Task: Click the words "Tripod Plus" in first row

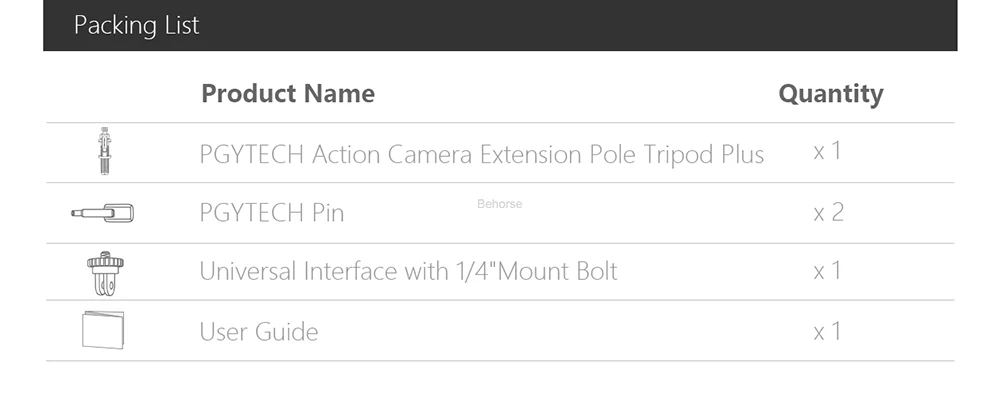Action: (x=704, y=155)
